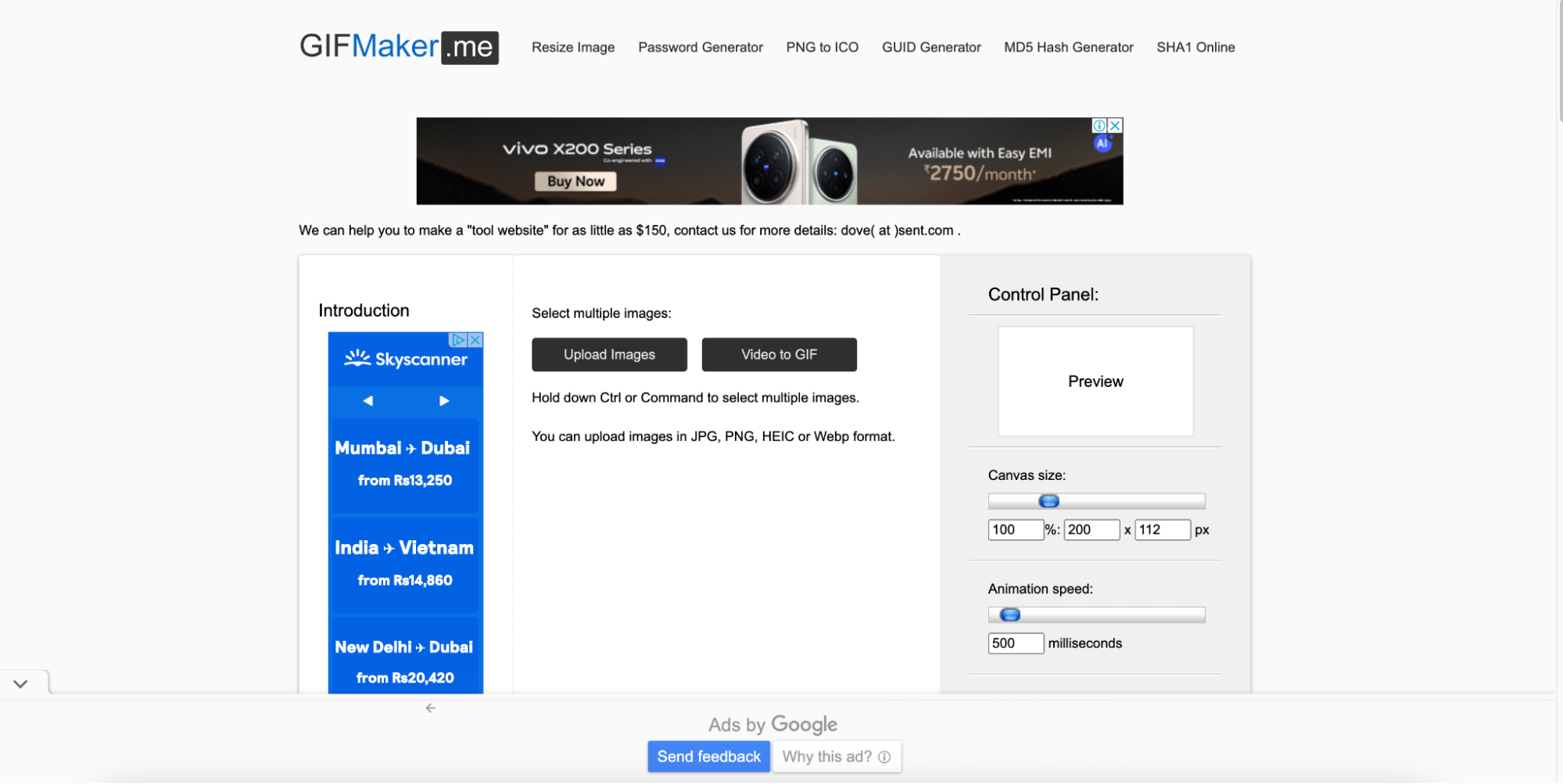This screenshot has height=784, width=1563.
Task: Close the vivo X200 banner ad
Action: click(x=1116, y=125)
